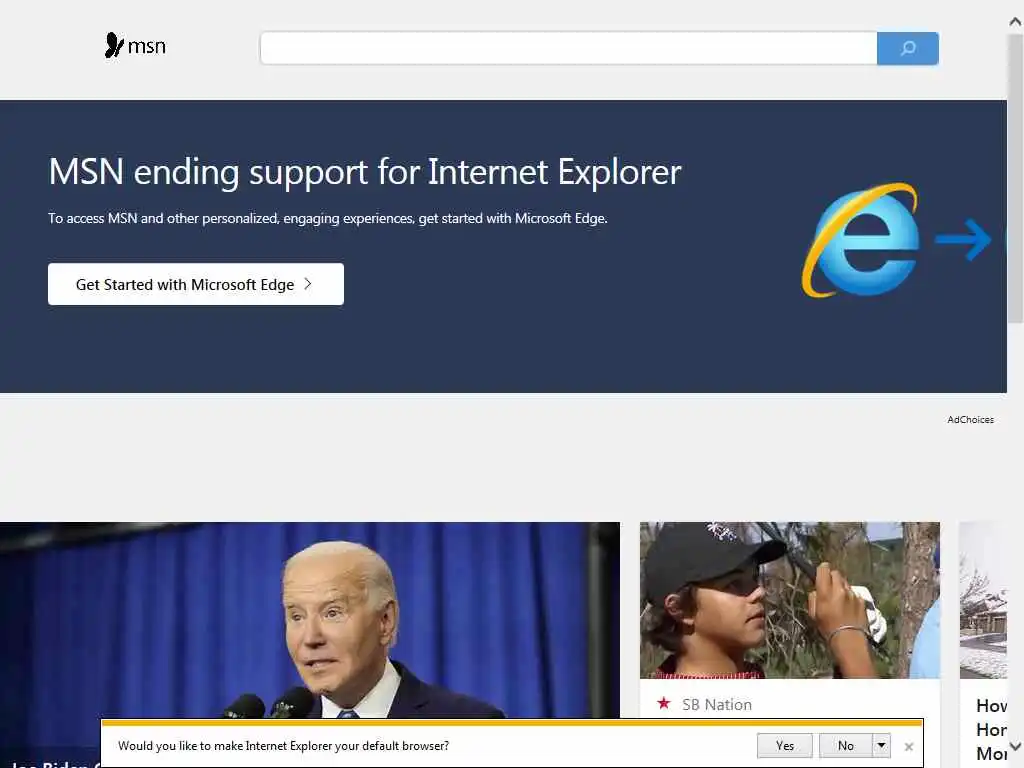Click the vertical scrollbar thumb
Image resolution: width=1024 pixels, height=768 pixels.
[1016, 178]
